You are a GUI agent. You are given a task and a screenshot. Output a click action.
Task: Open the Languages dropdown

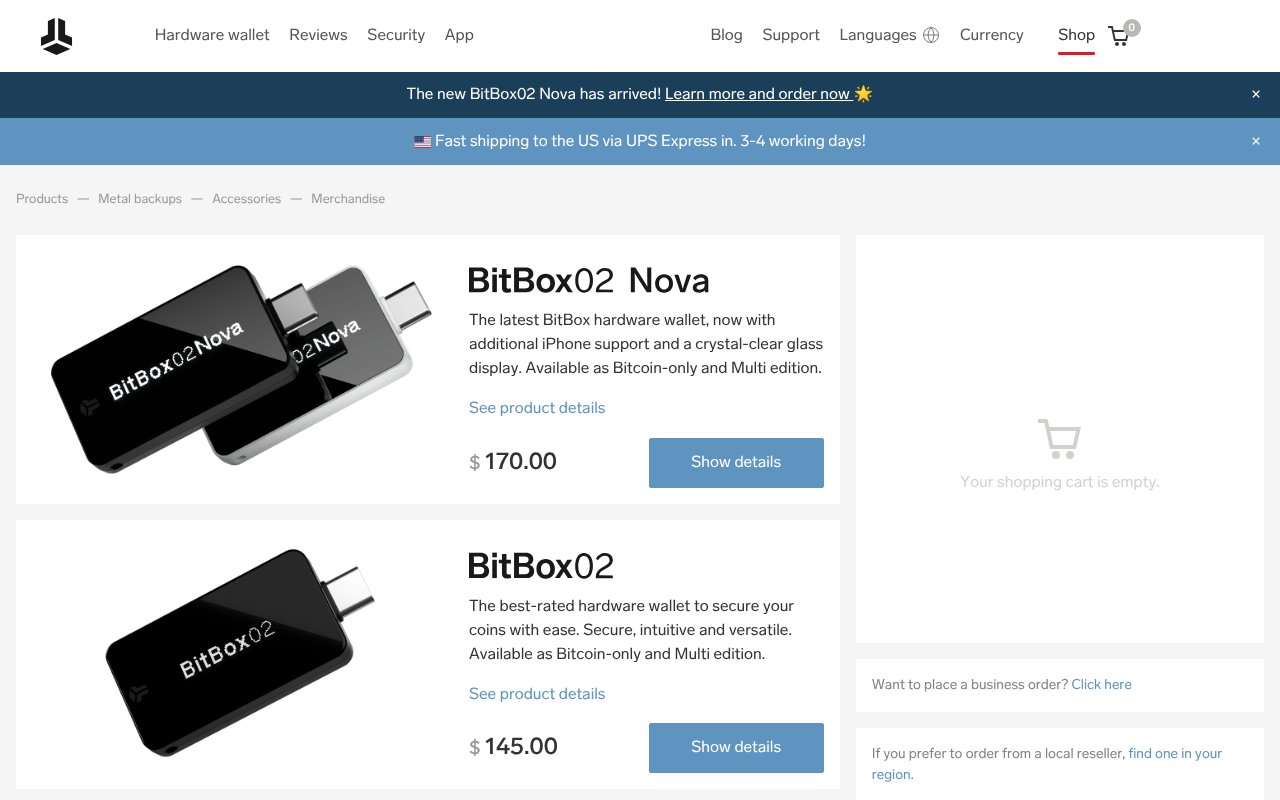pyautogui.click(x=877, y=34)
